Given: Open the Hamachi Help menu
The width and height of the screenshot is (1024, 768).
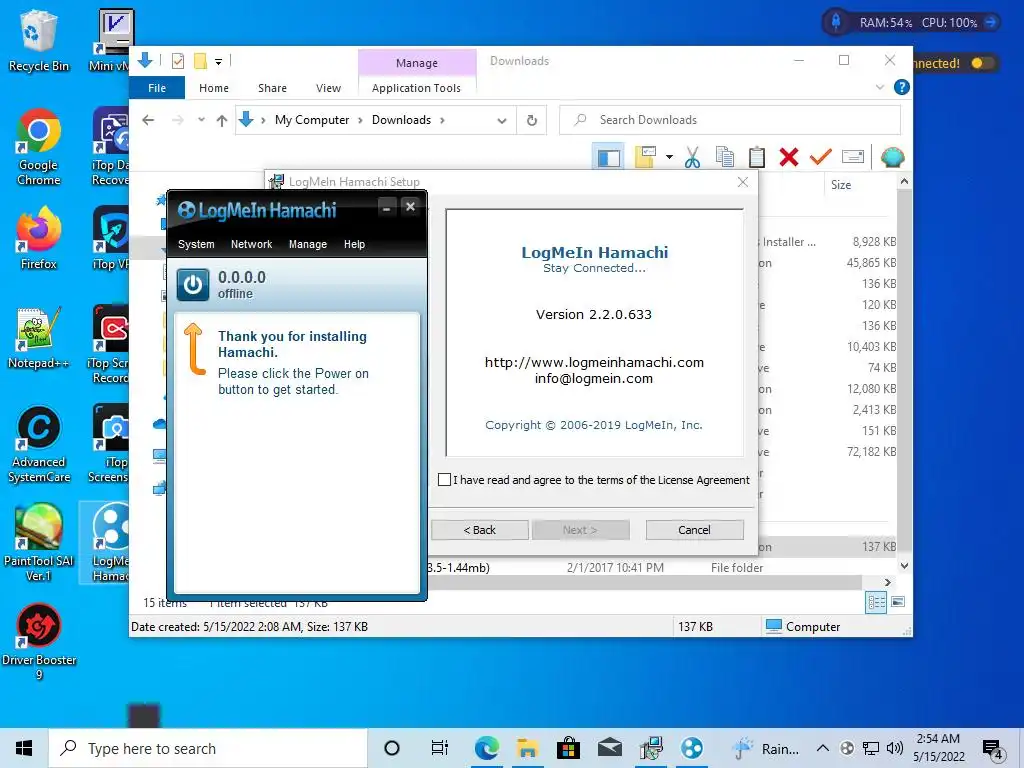Looking at the screenshot, I should tap(354, 244).
